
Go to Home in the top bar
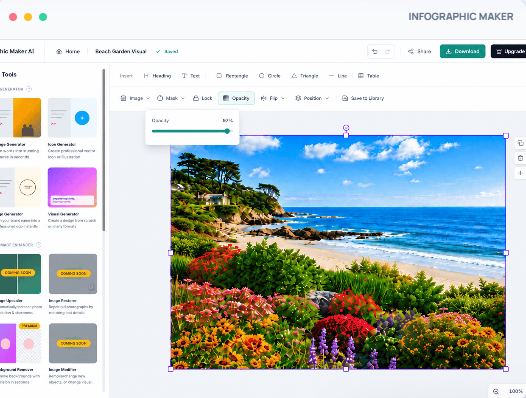coord(68,51)
